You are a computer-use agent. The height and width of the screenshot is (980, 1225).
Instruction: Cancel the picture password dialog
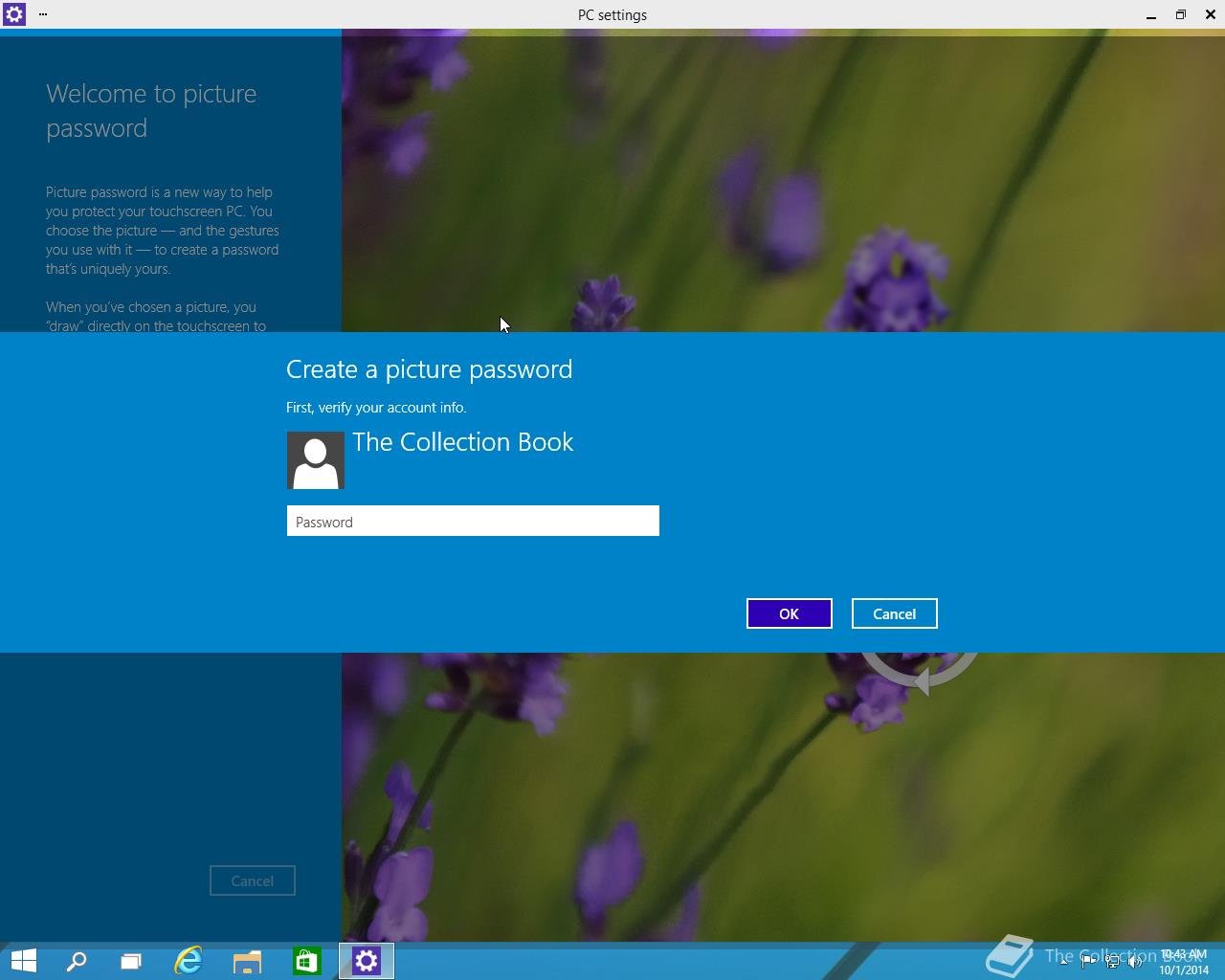click(894, 613)
